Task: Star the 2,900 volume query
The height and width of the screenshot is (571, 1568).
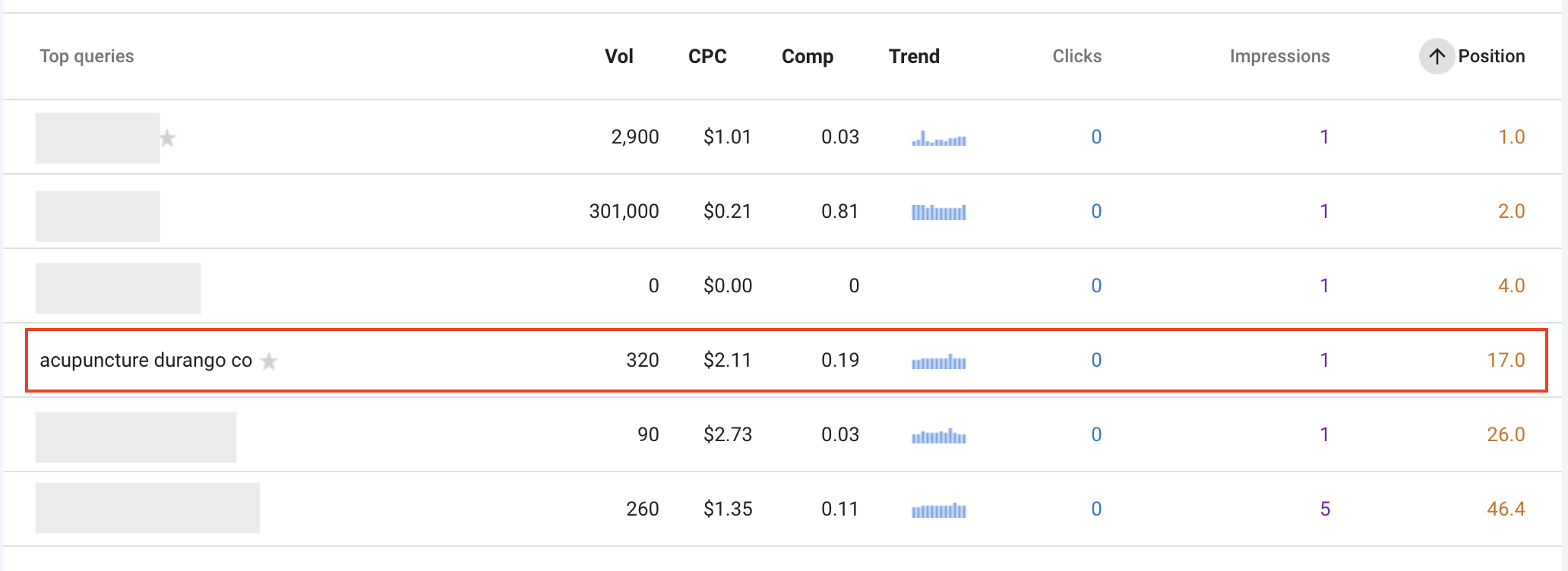Action: click(x=167, y=138)
